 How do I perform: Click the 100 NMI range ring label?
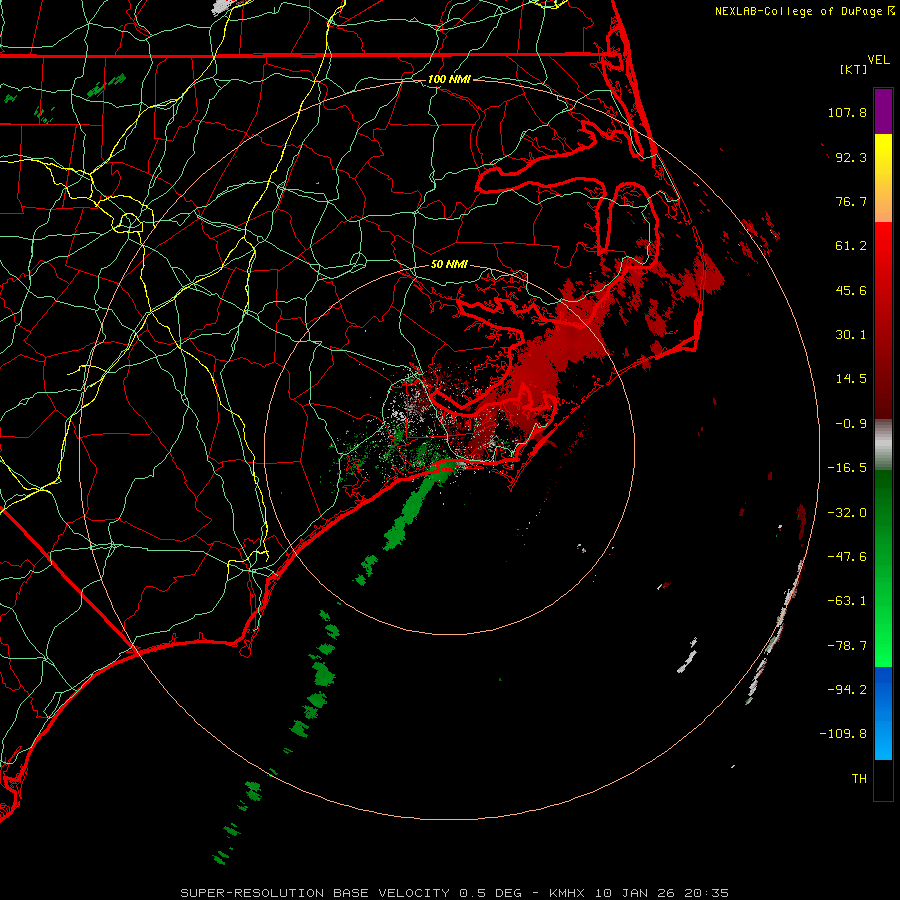(449, 79)
